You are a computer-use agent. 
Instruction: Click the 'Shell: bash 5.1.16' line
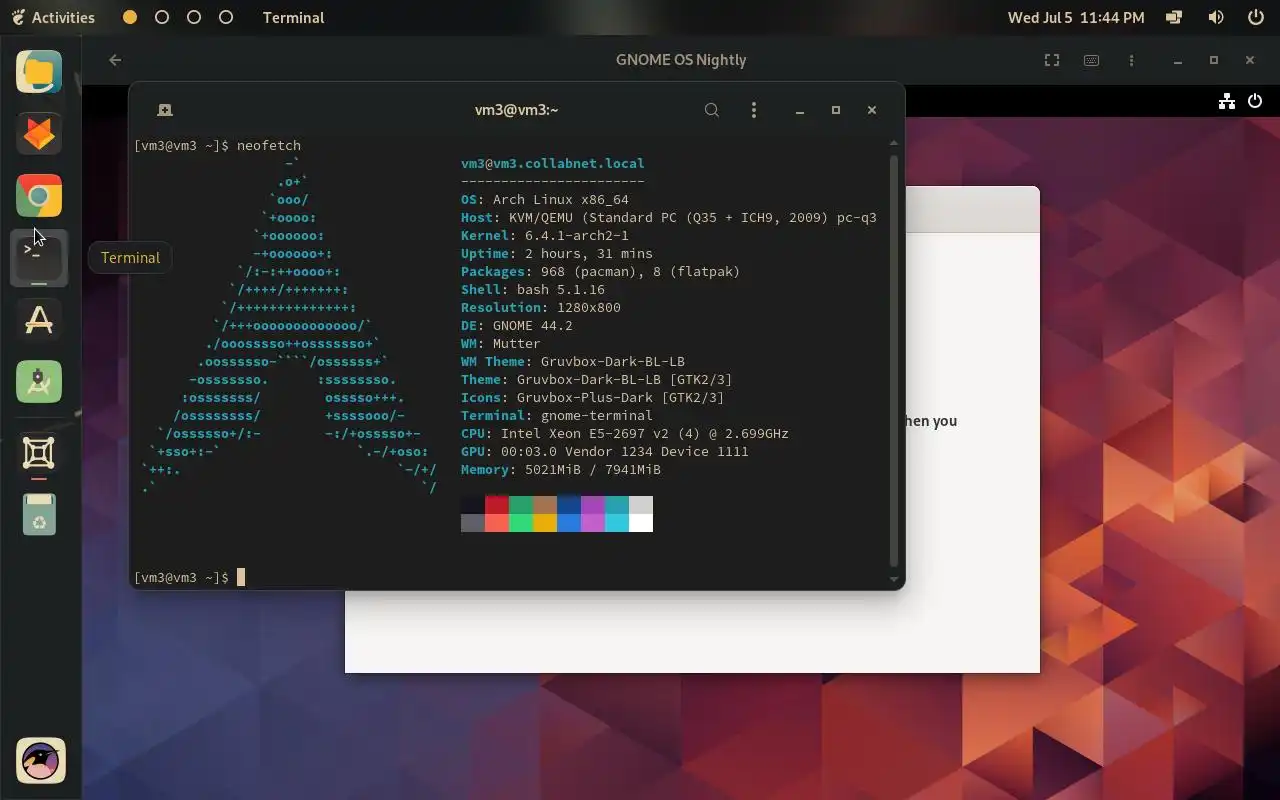pos(533,289)
